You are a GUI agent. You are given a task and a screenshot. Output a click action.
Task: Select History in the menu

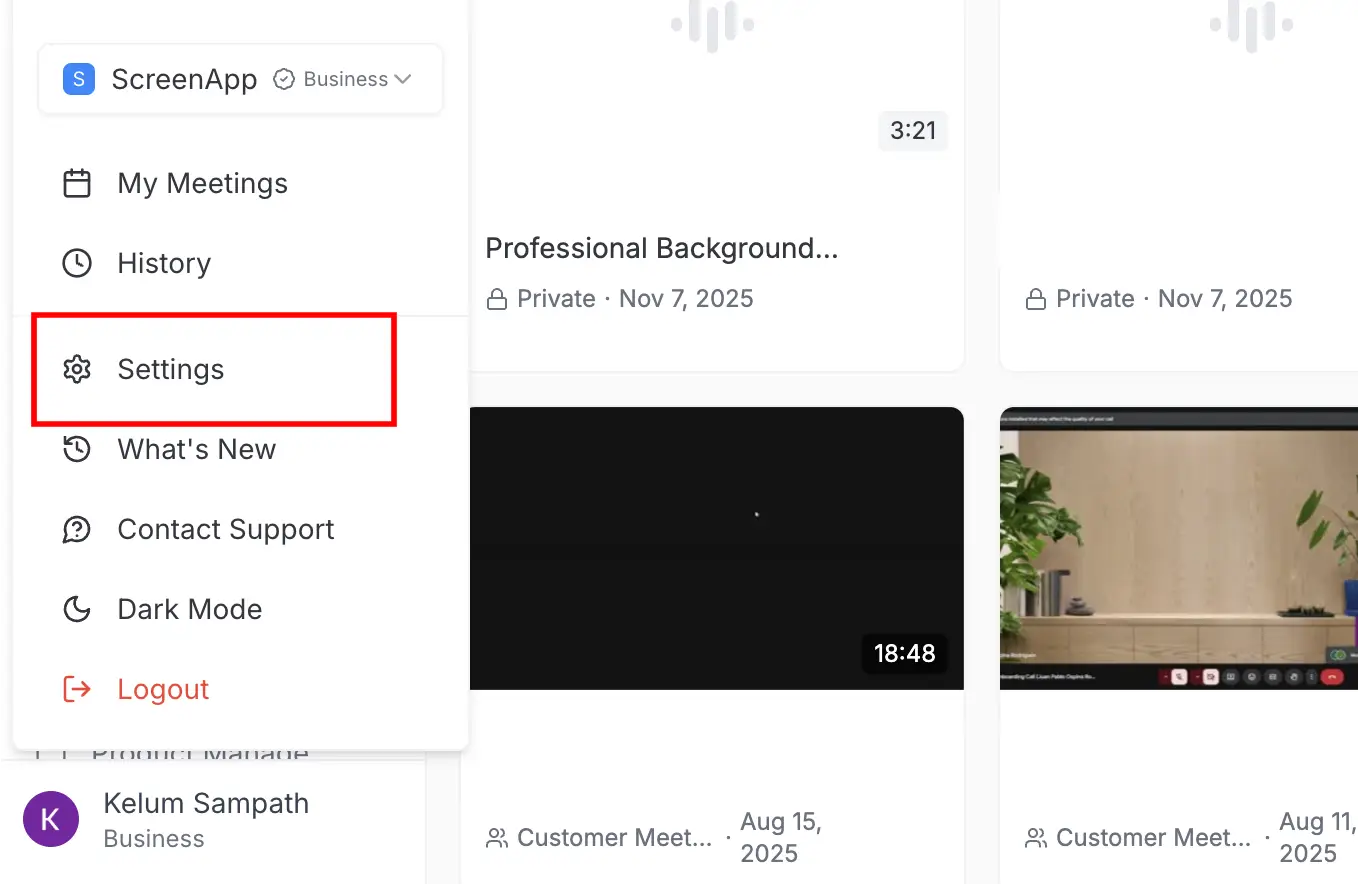pyautogui.click(x=164, y=264)
